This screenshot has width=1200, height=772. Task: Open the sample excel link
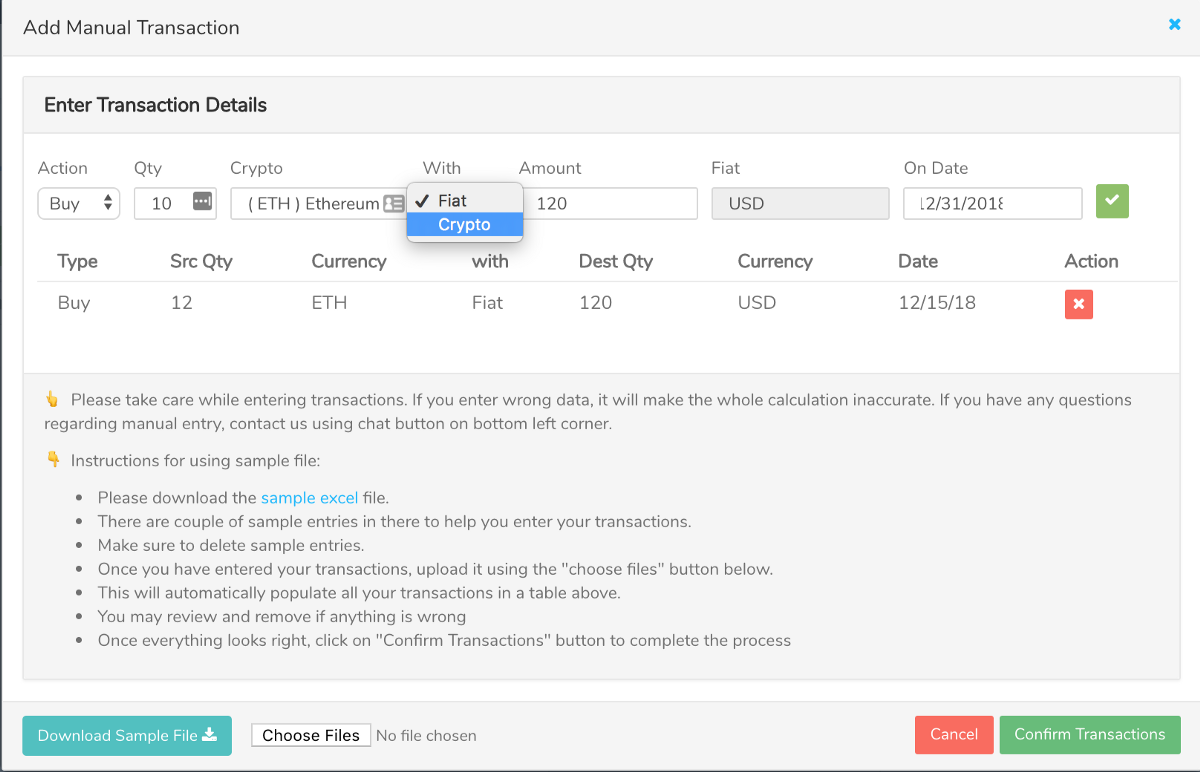[309, 497]
